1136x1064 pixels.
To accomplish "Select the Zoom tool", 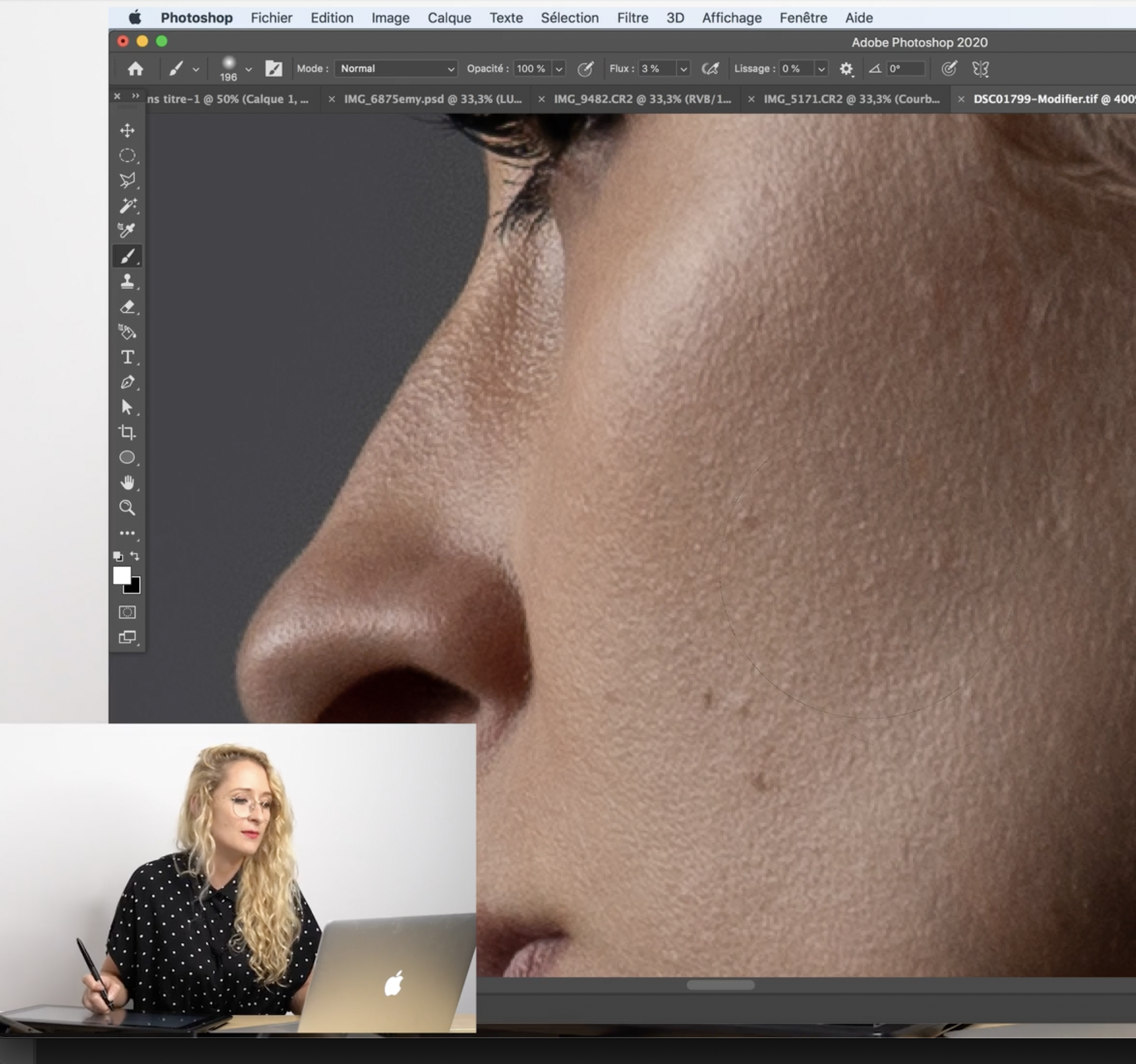I will coord(127,507).
